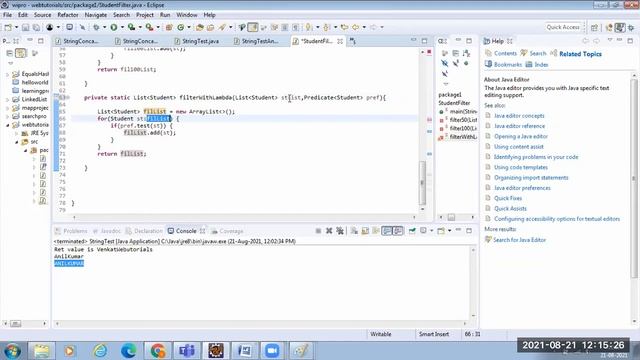Switch to the highlighted Java perspective icon
The width and height of the screenshot is (640, 360).
click(x=620, y=27)
